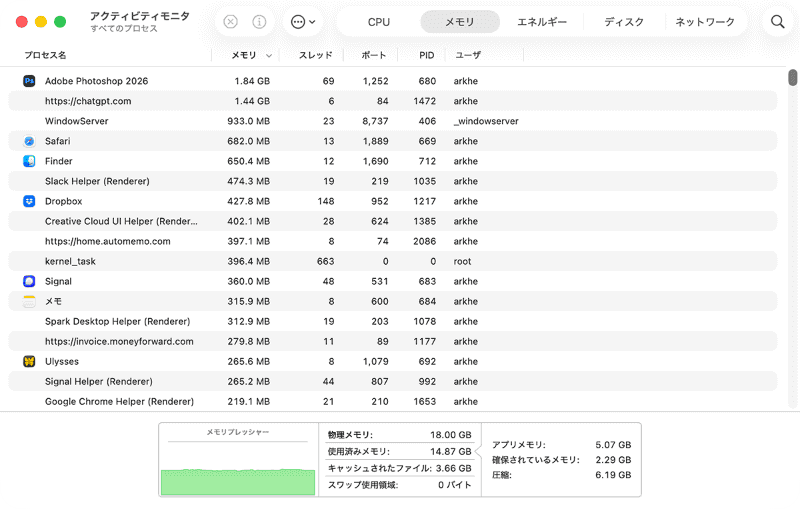800x509 pixels.
Task: Switch to the CPU tab
Action: (x=379, y=22)
